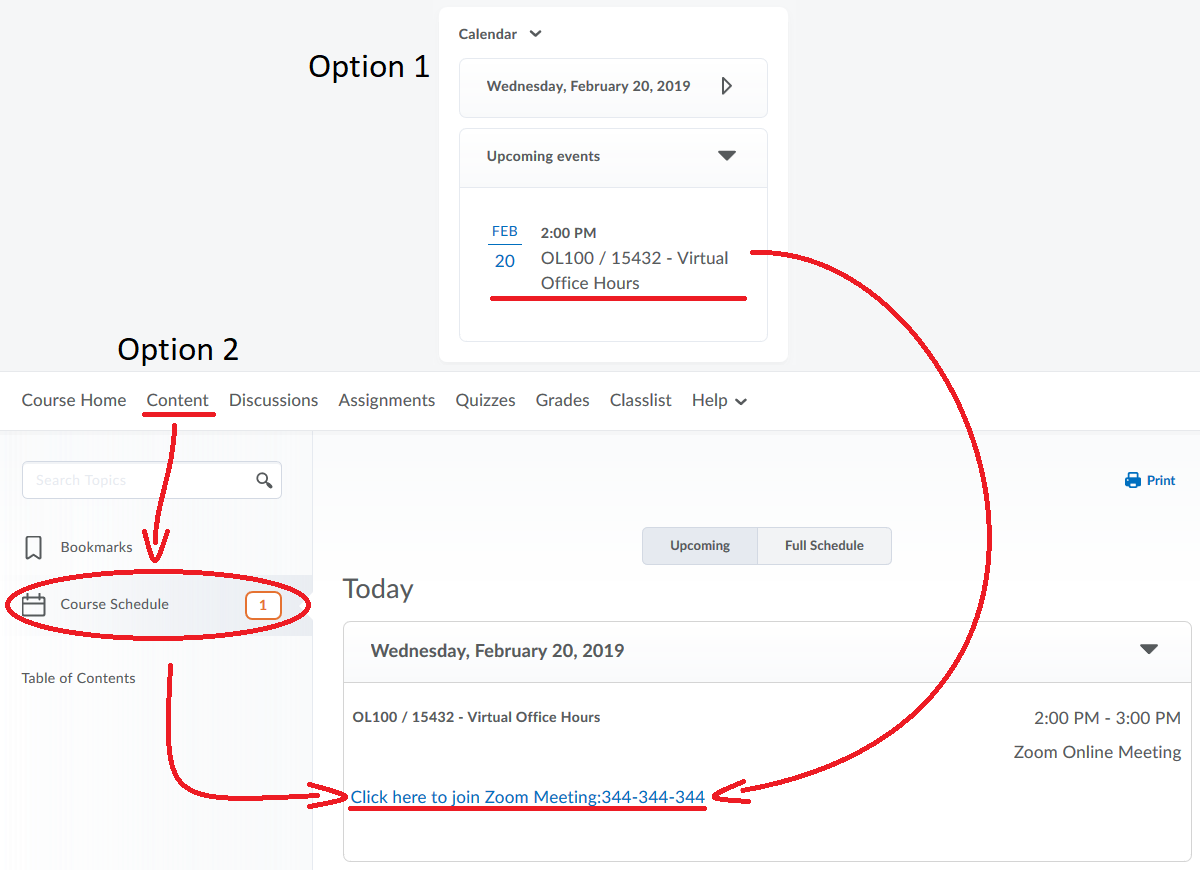Open the Help dropdown menu
Image resolution: width=1200 pixels, height=870 pixels.
coord(719,401)
